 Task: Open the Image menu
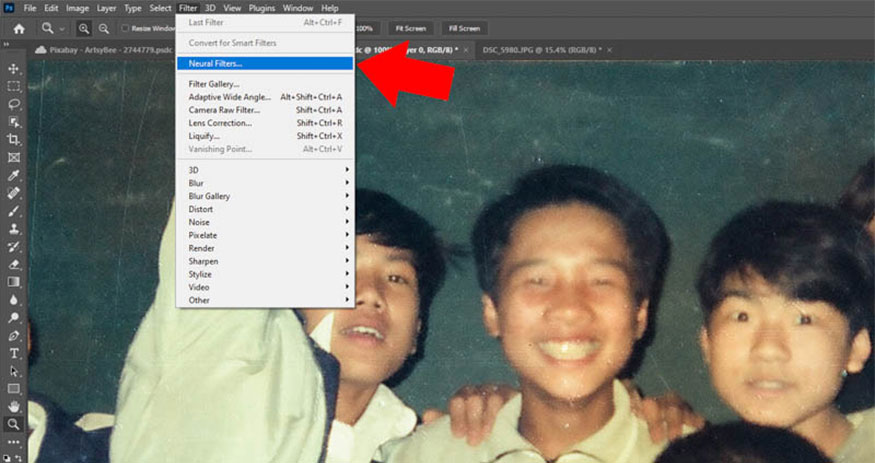tap(78, 8)
